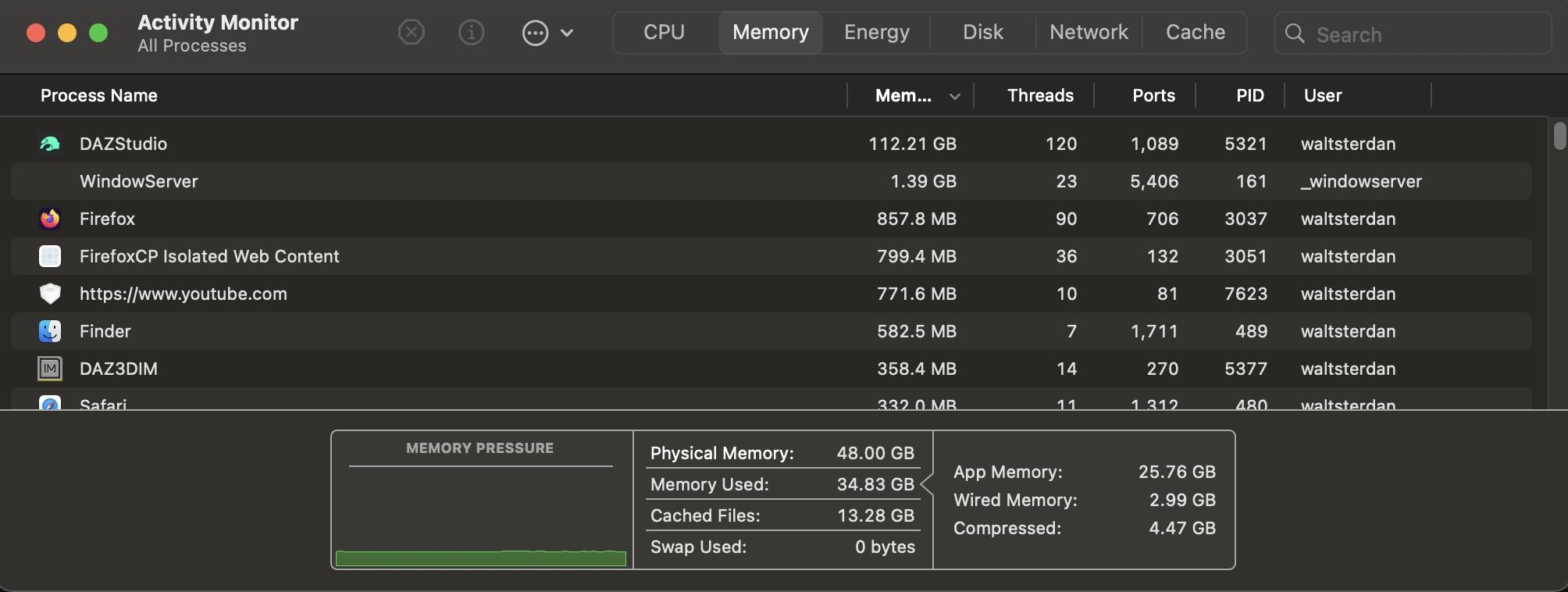Click the DAZStudio app icon
This screenshot has width=1568, height=592.
point(50,144)
